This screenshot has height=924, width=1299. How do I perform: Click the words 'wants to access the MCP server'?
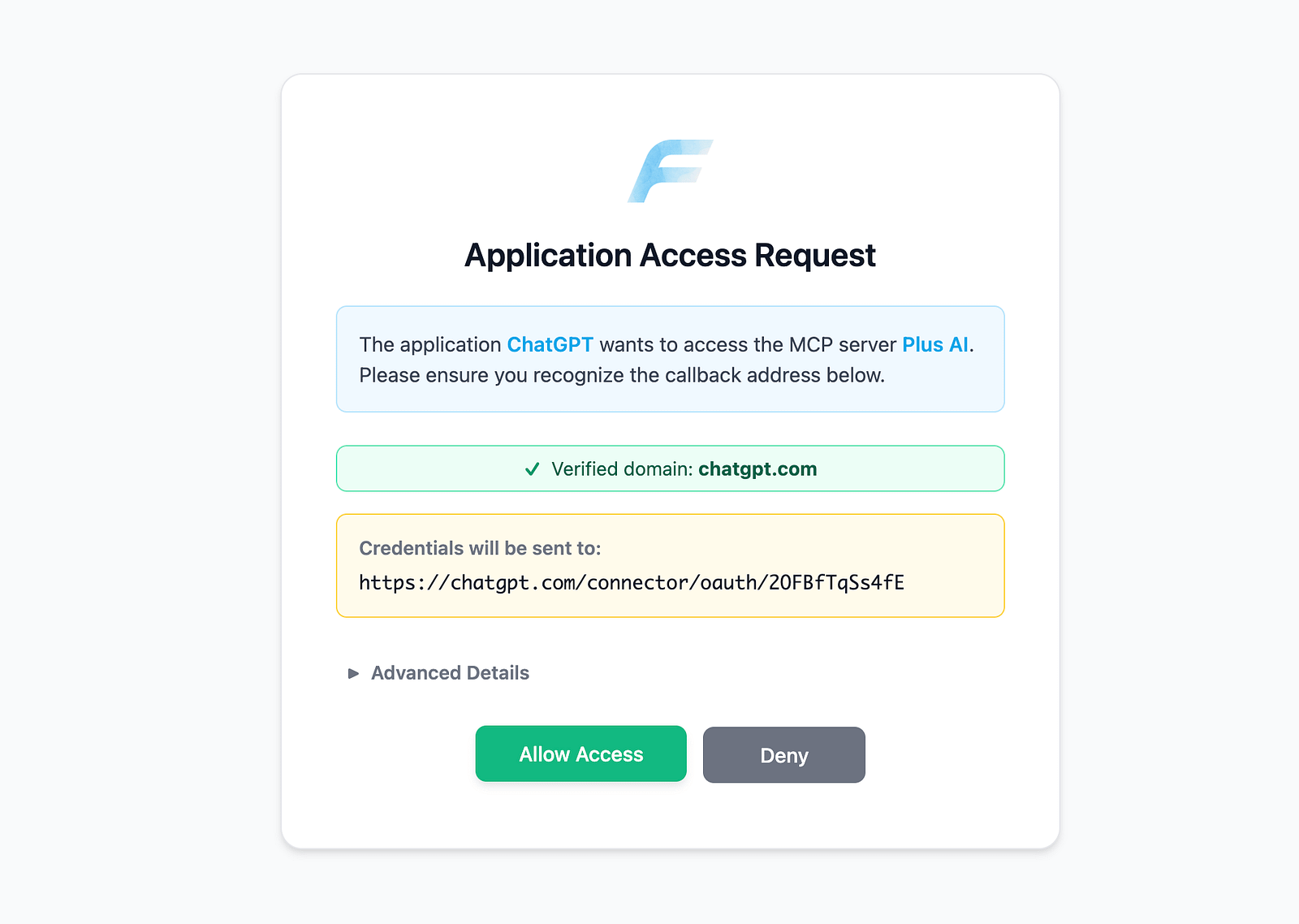(x=748, y=345)
